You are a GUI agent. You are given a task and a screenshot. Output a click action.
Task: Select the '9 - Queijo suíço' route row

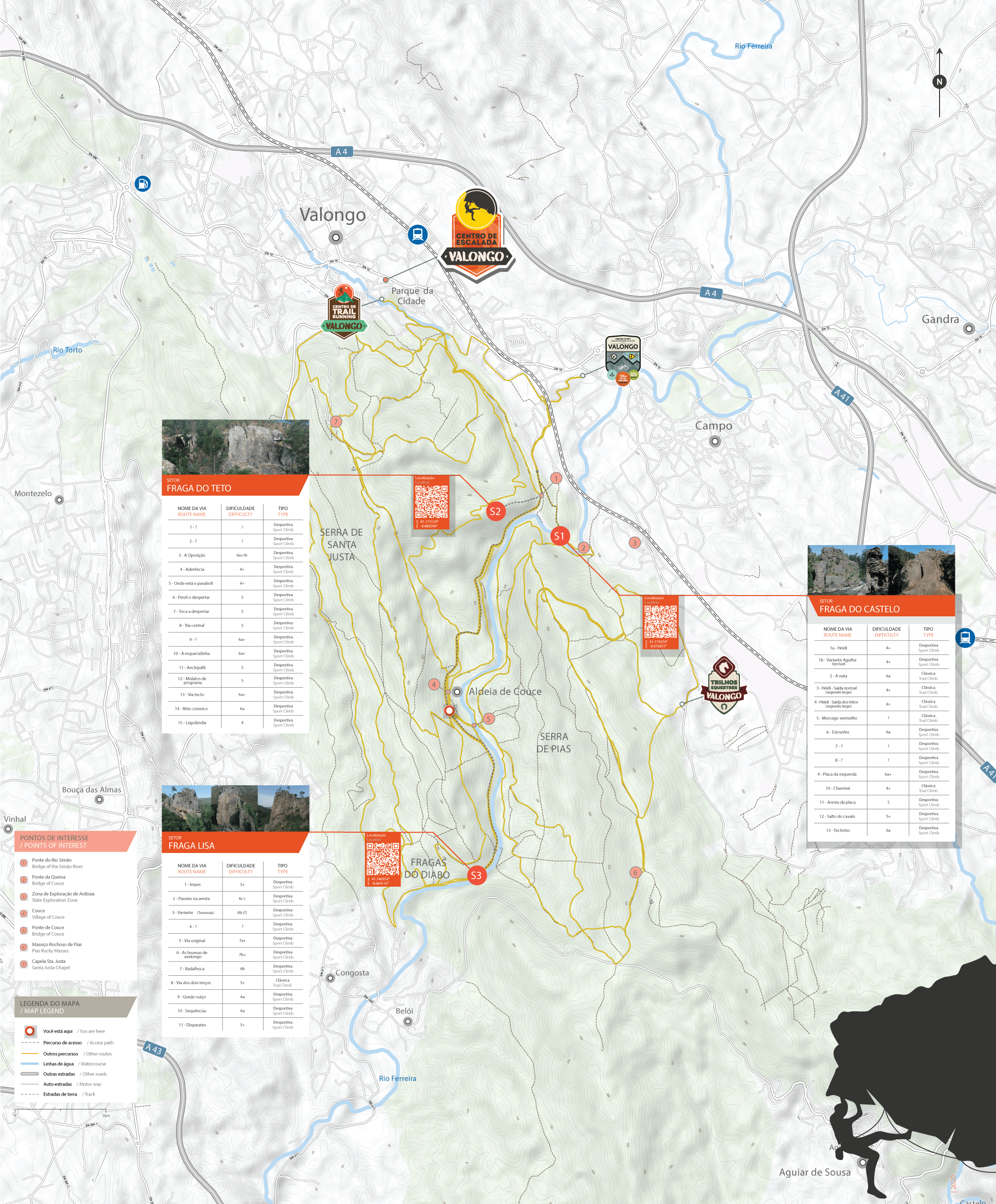click(235, 997)
